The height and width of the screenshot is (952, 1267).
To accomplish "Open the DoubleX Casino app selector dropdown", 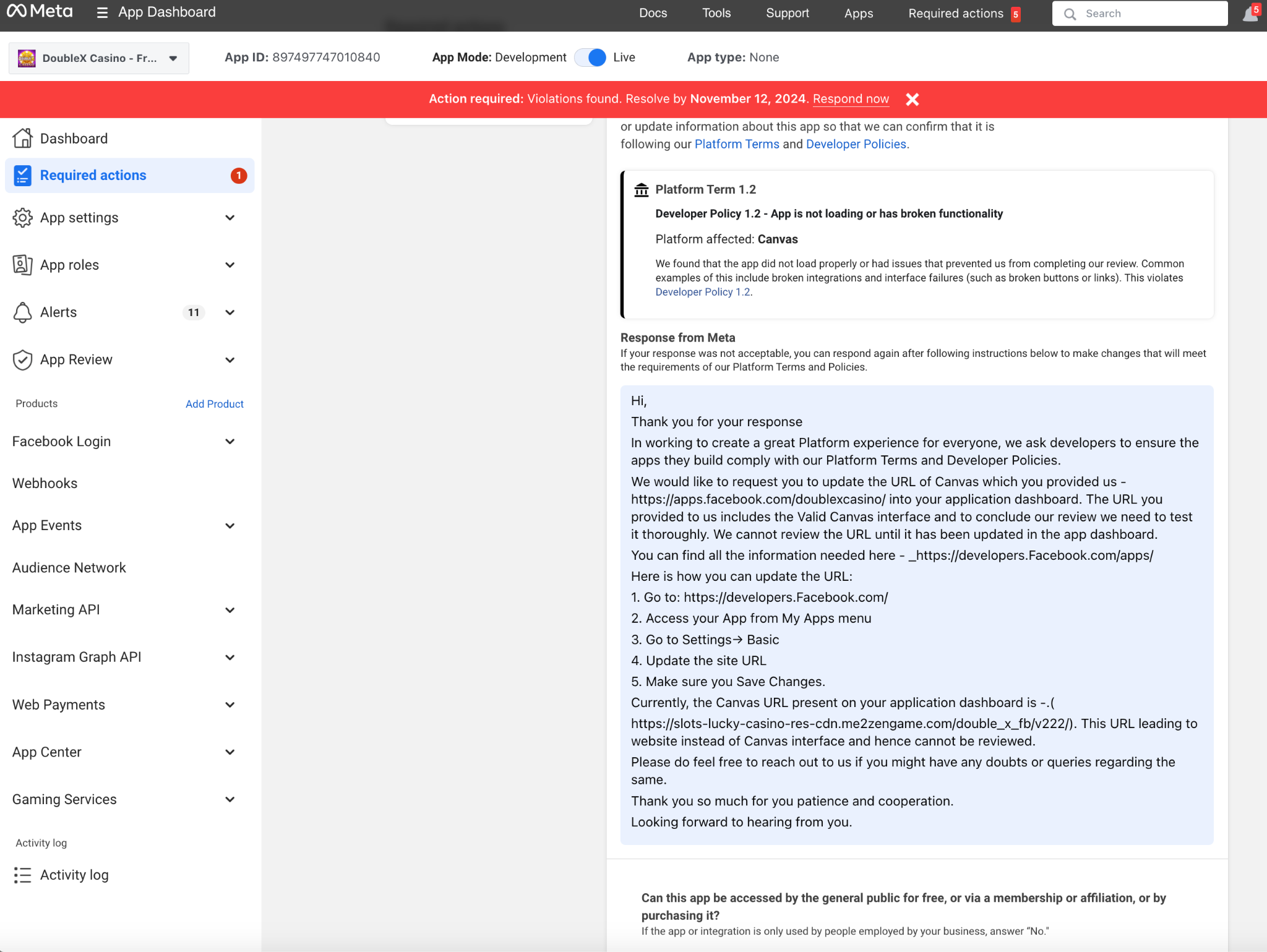I will [99, 58].
